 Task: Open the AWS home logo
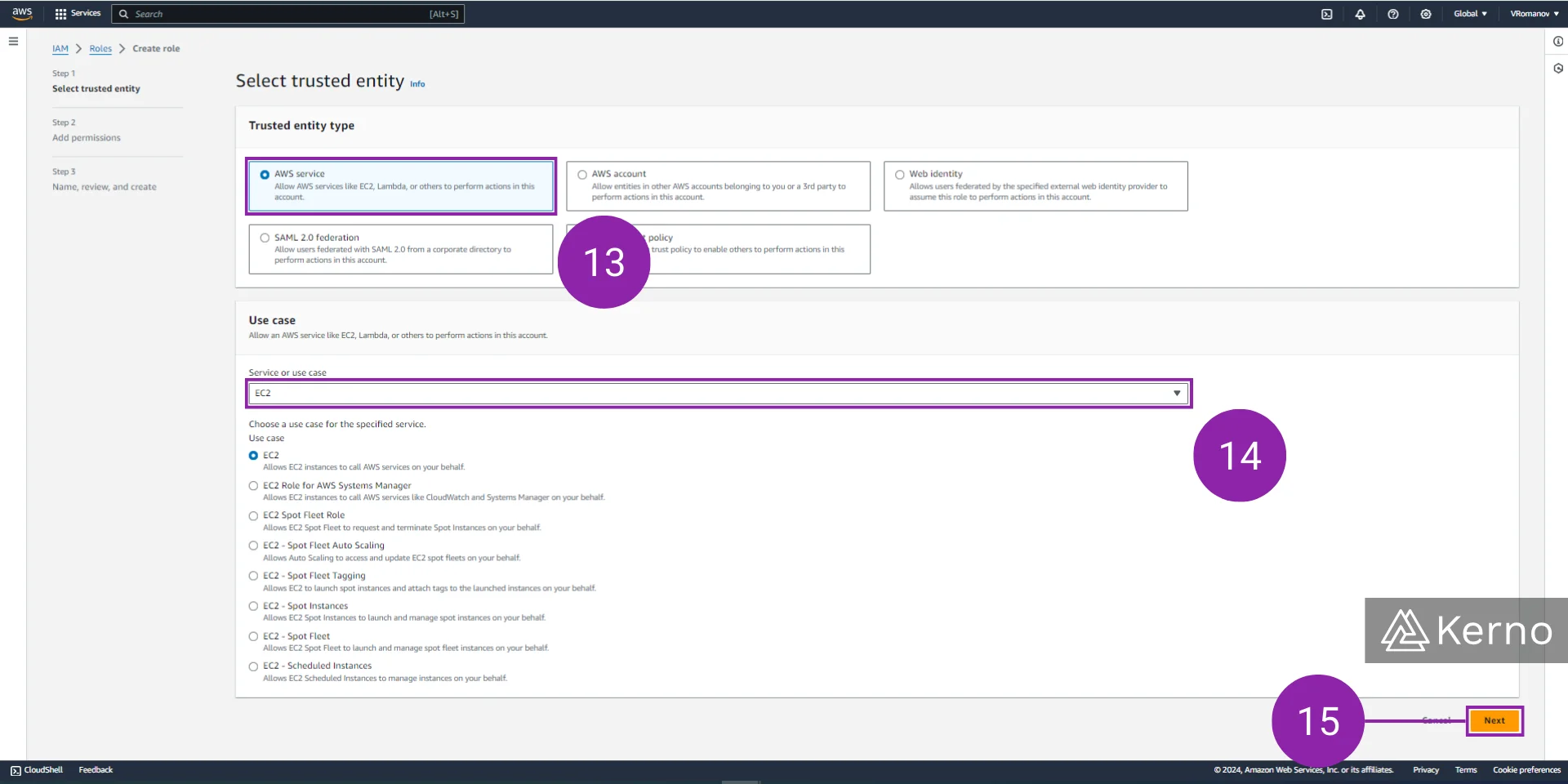pyautogui.click(x=22, y=13)
